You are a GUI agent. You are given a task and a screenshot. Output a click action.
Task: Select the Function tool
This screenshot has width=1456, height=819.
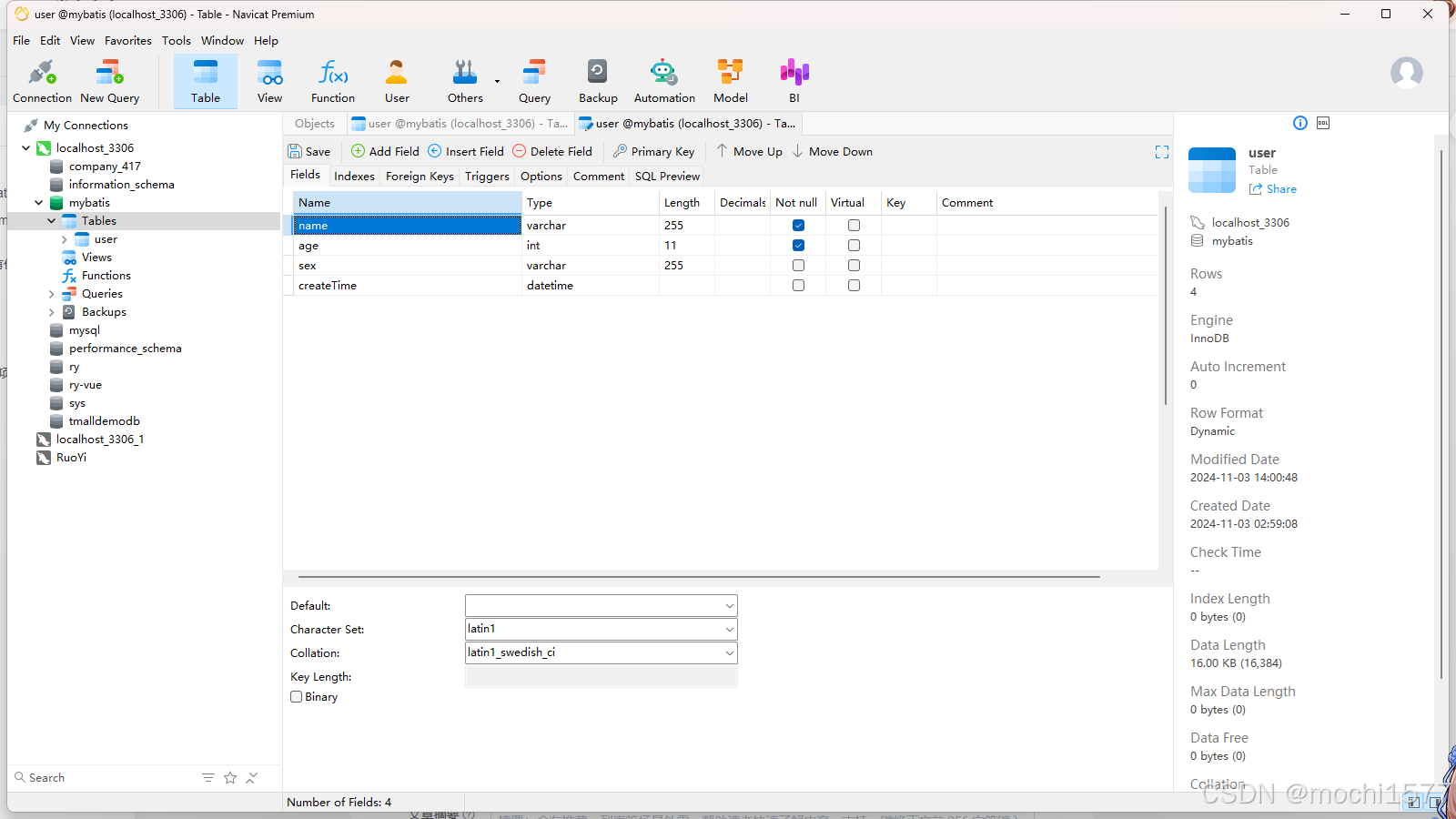click(x=332, y=80)
